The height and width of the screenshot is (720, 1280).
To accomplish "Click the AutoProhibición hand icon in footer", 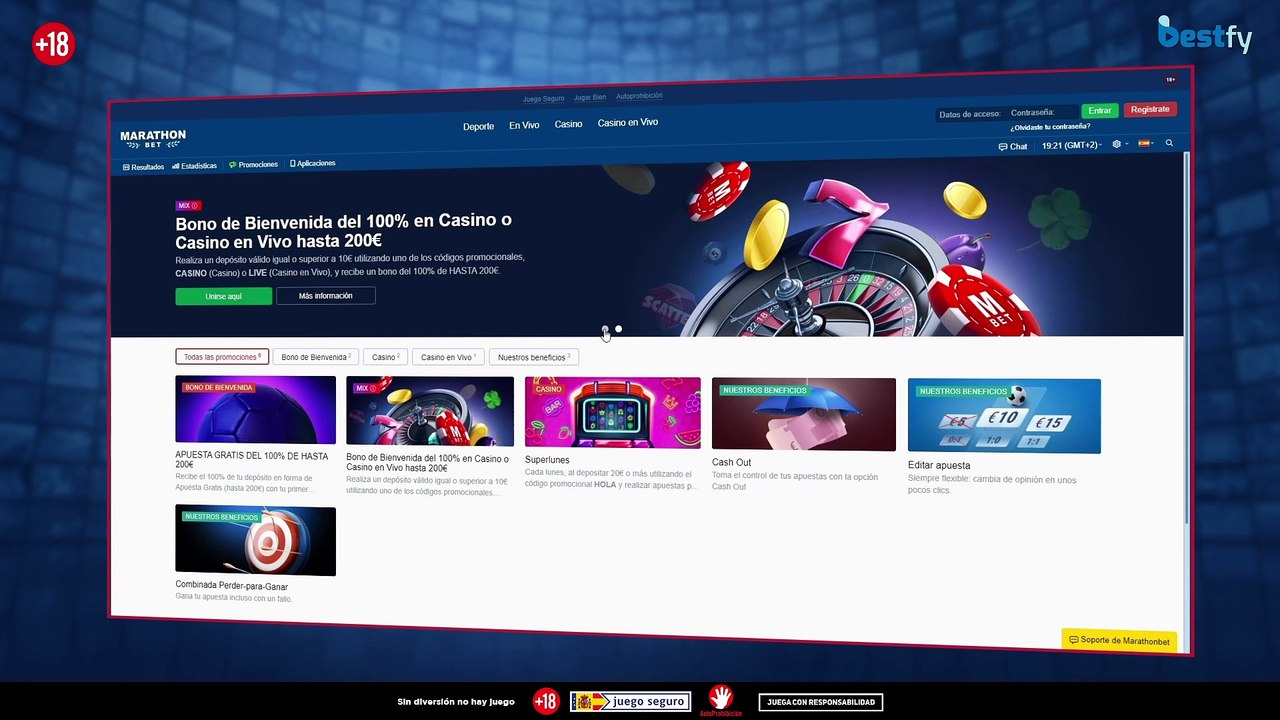I will tap(720, 700).
